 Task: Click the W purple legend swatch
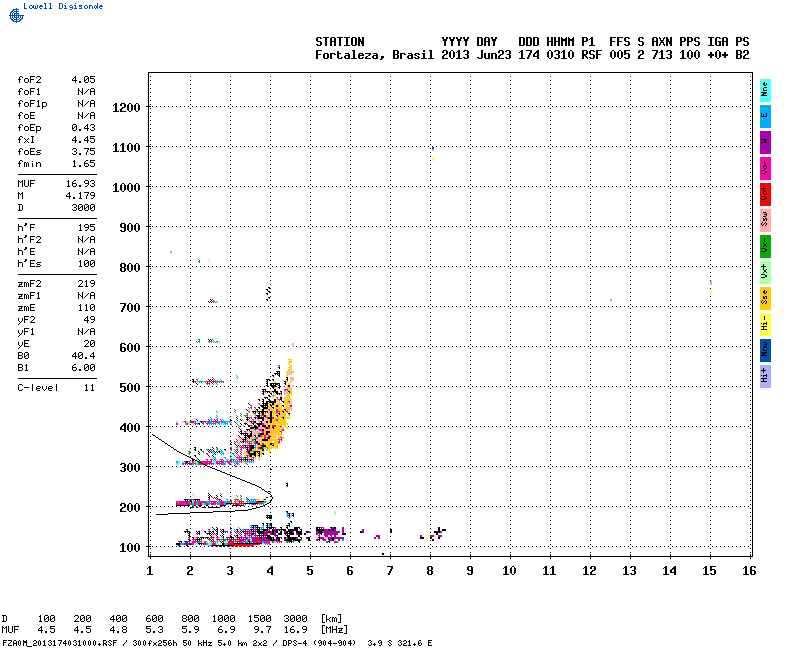click(x=765, y=142)
